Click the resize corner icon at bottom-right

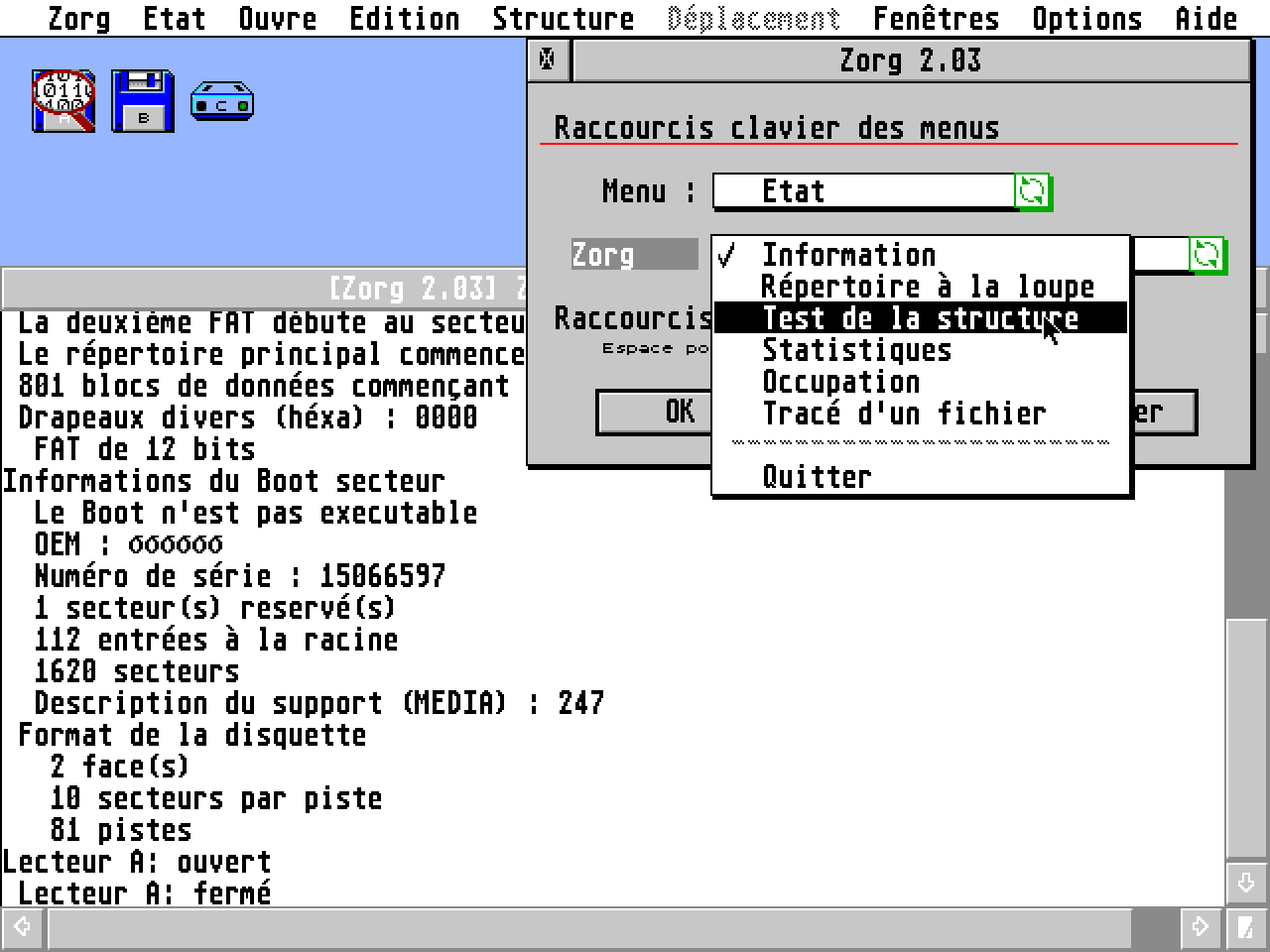click(1246, 929)
